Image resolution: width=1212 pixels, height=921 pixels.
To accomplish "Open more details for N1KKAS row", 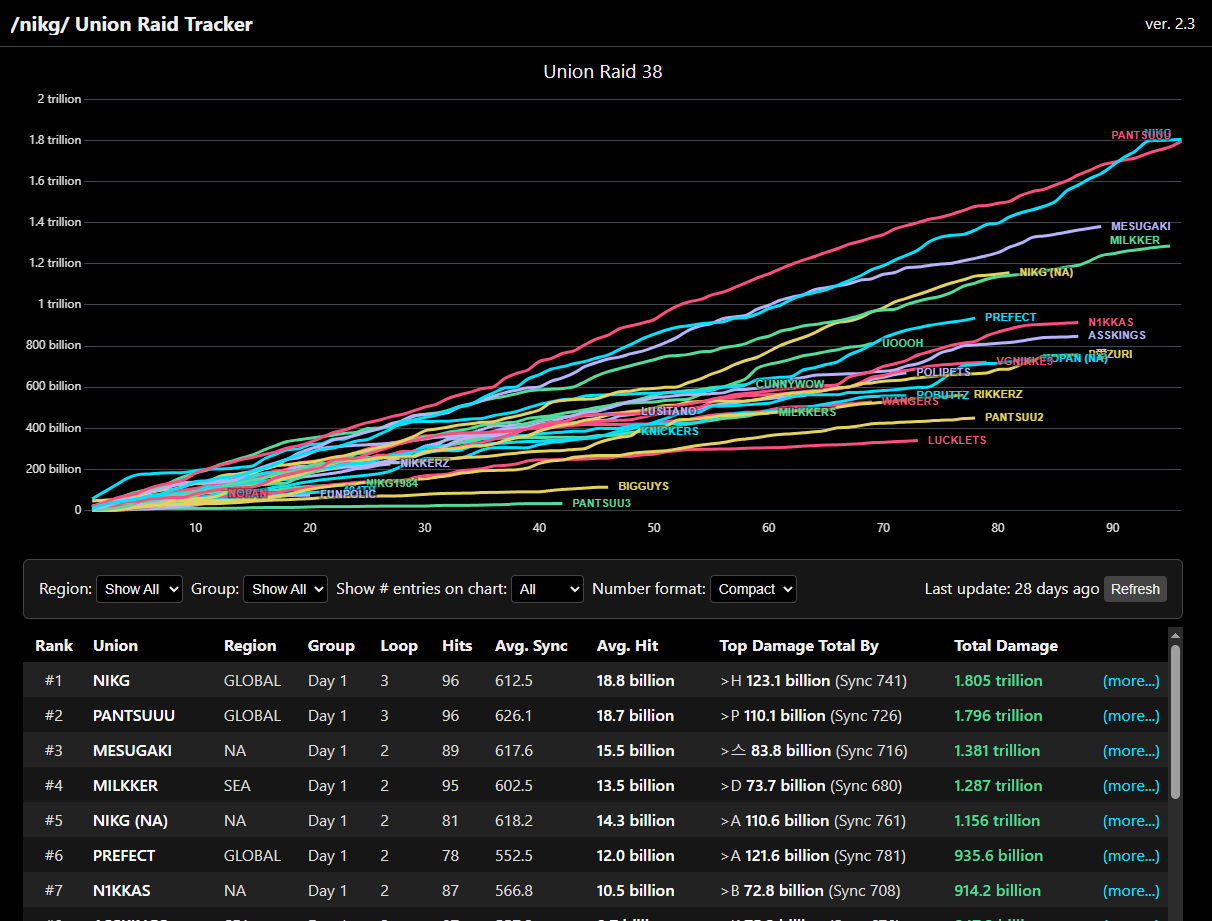I will tap(1131, 891).
